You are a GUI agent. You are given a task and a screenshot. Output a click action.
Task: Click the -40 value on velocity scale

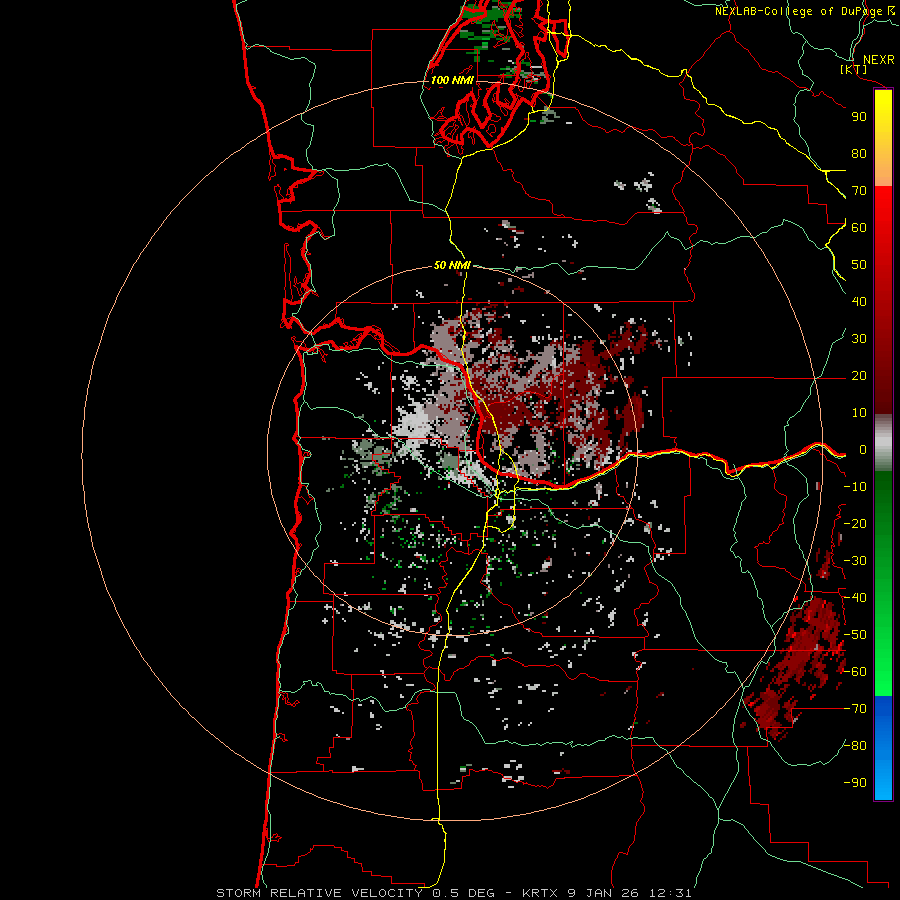[855, 598]
